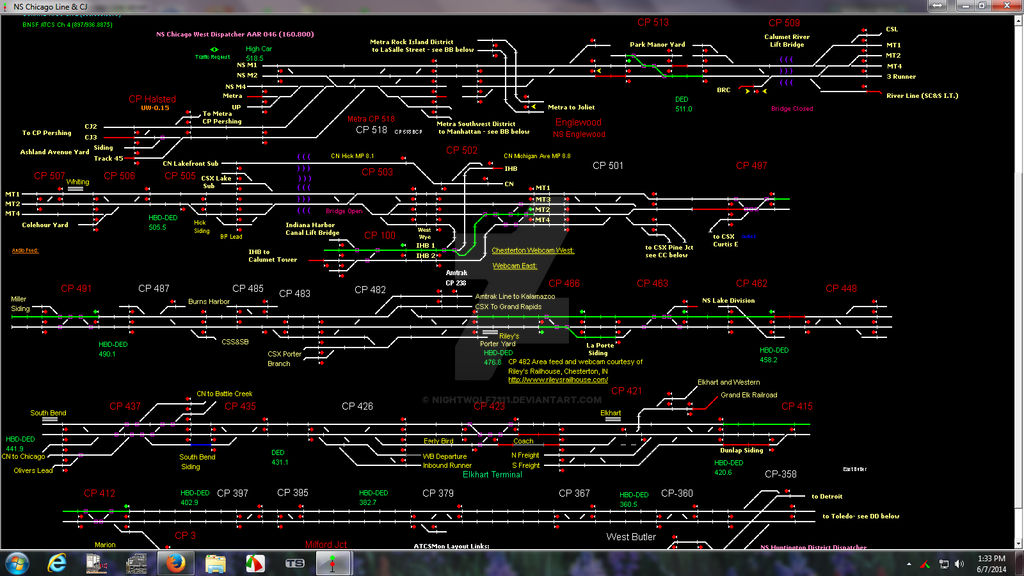Click the volume speaker tray icon
Screen dimensions: 1024x576
click(959, 564)
